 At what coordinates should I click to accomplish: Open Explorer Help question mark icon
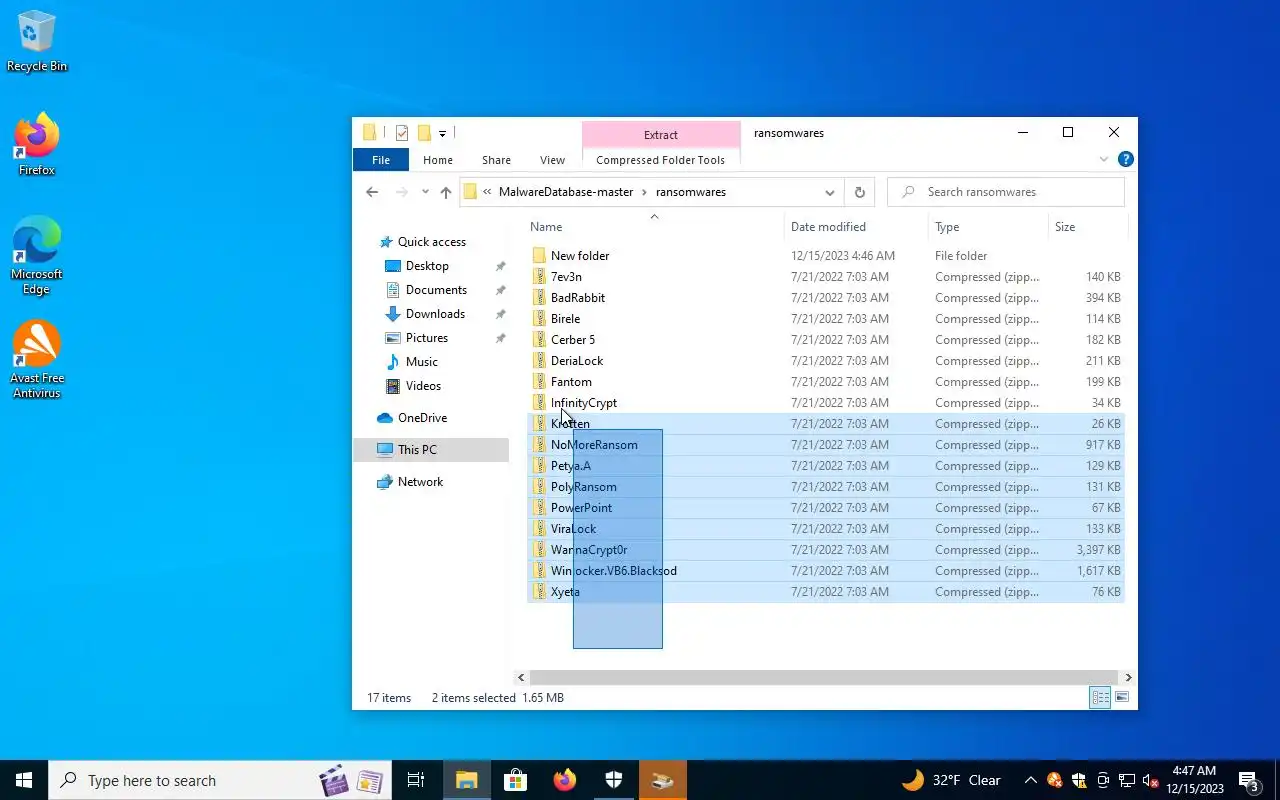coord(1125,159)
